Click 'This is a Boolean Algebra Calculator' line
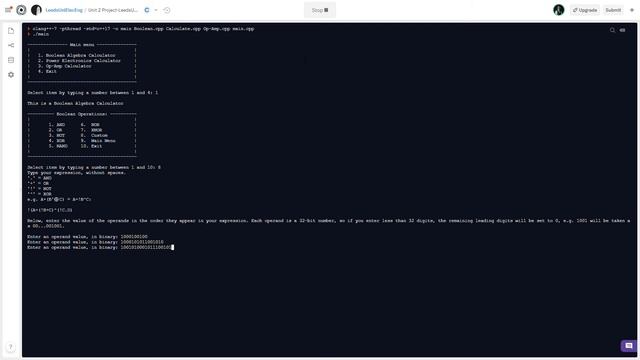Screen dimensions: 640x360 point(76,103)
